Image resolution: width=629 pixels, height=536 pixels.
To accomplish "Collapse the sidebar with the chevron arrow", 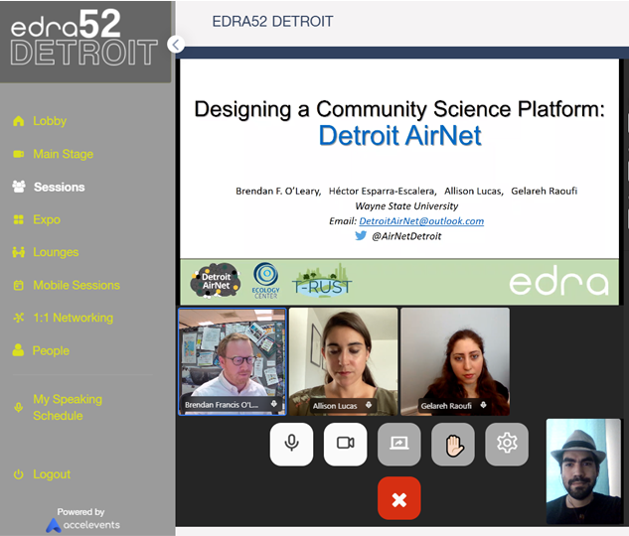I will point(176,45).
